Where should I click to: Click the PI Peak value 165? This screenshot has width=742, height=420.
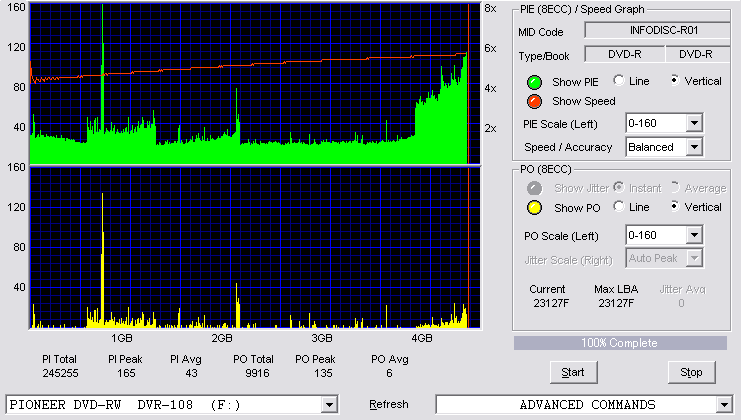126,373
